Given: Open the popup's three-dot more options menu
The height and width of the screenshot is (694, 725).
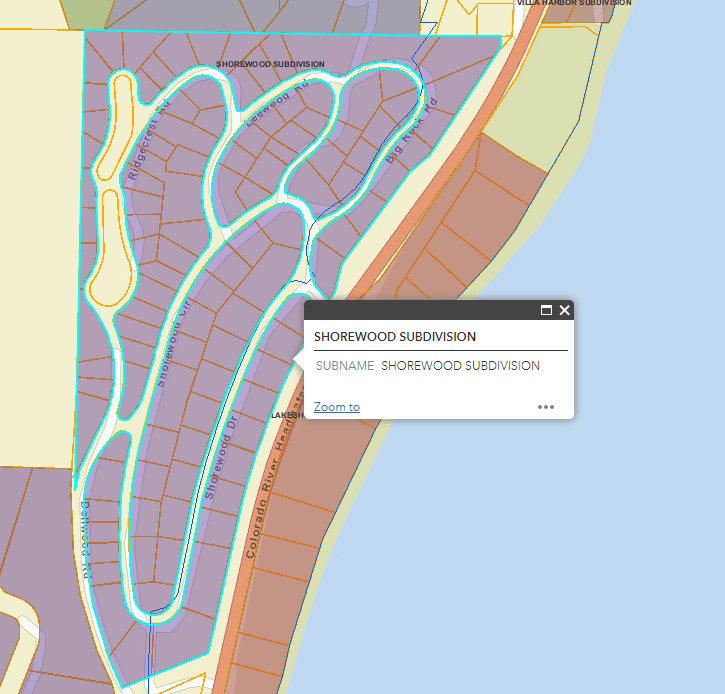Looking at the screenshot, I should point(546,407).
